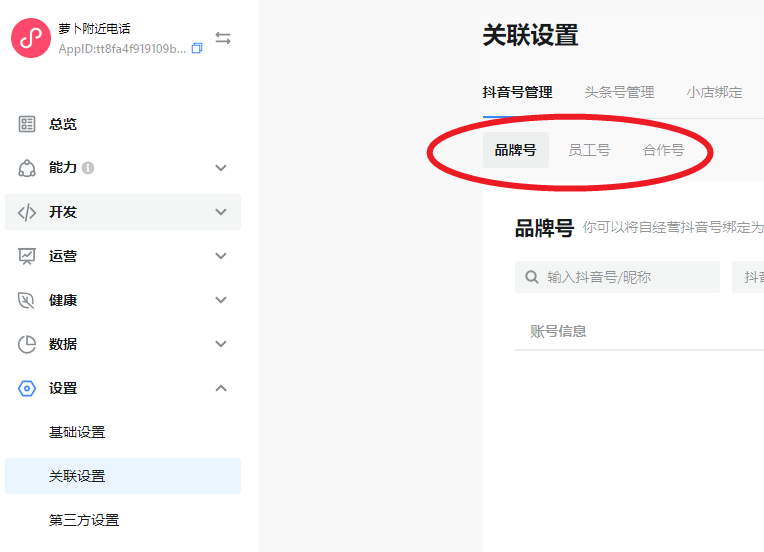764x552 pixels.
Task: Click the 关联设置 page title
Action: (x=530, y=35)
